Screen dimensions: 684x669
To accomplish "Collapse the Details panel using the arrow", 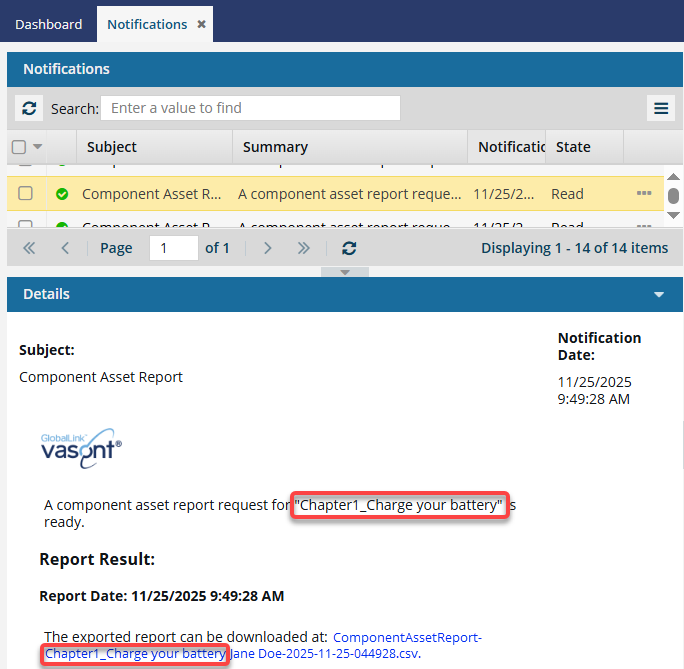I will [659, 295].
